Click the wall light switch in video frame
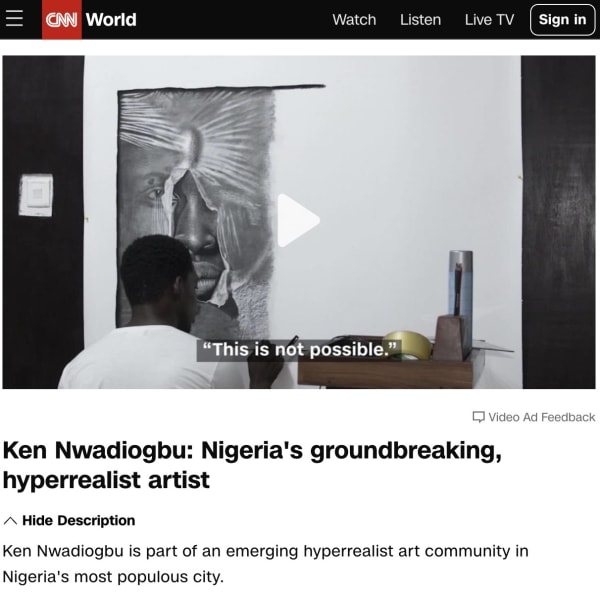 click(36, 195)
